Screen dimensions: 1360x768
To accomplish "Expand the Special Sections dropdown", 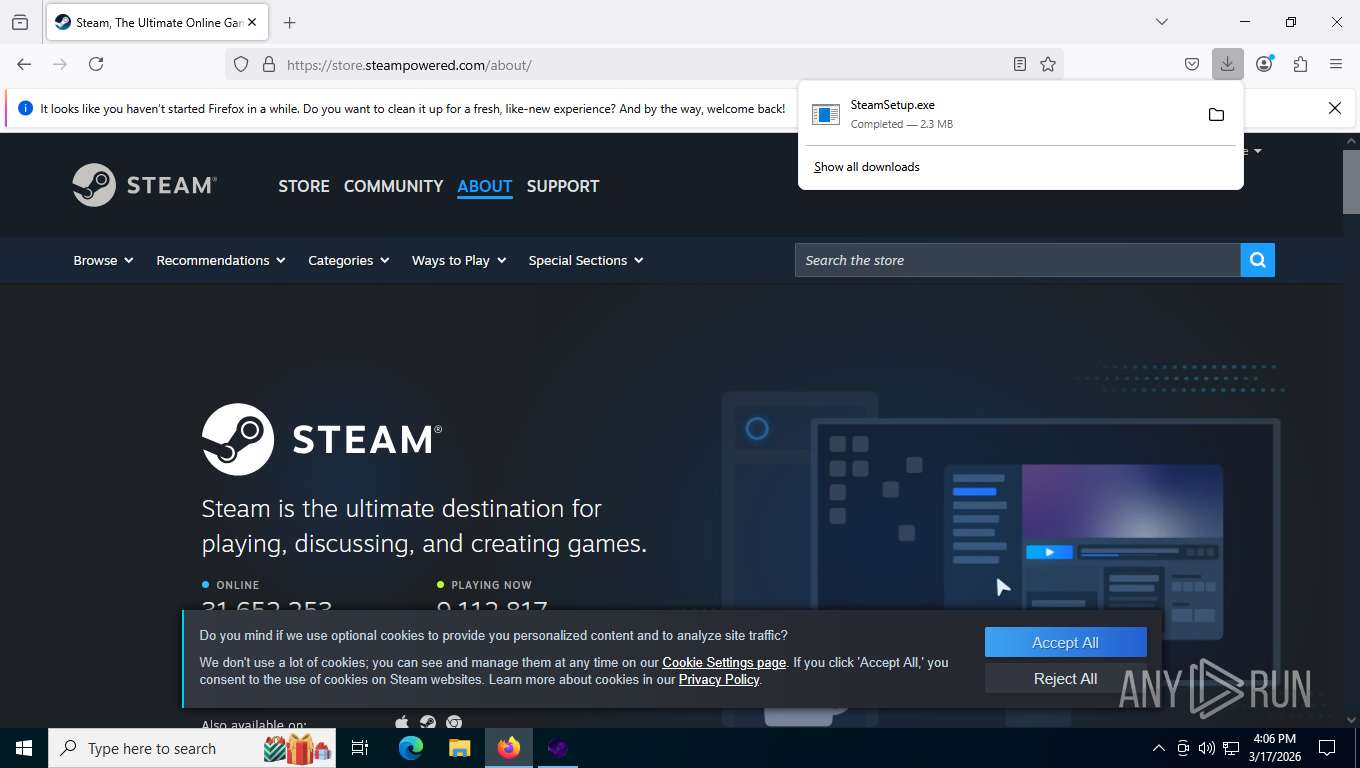I will (x=586, y=260).
